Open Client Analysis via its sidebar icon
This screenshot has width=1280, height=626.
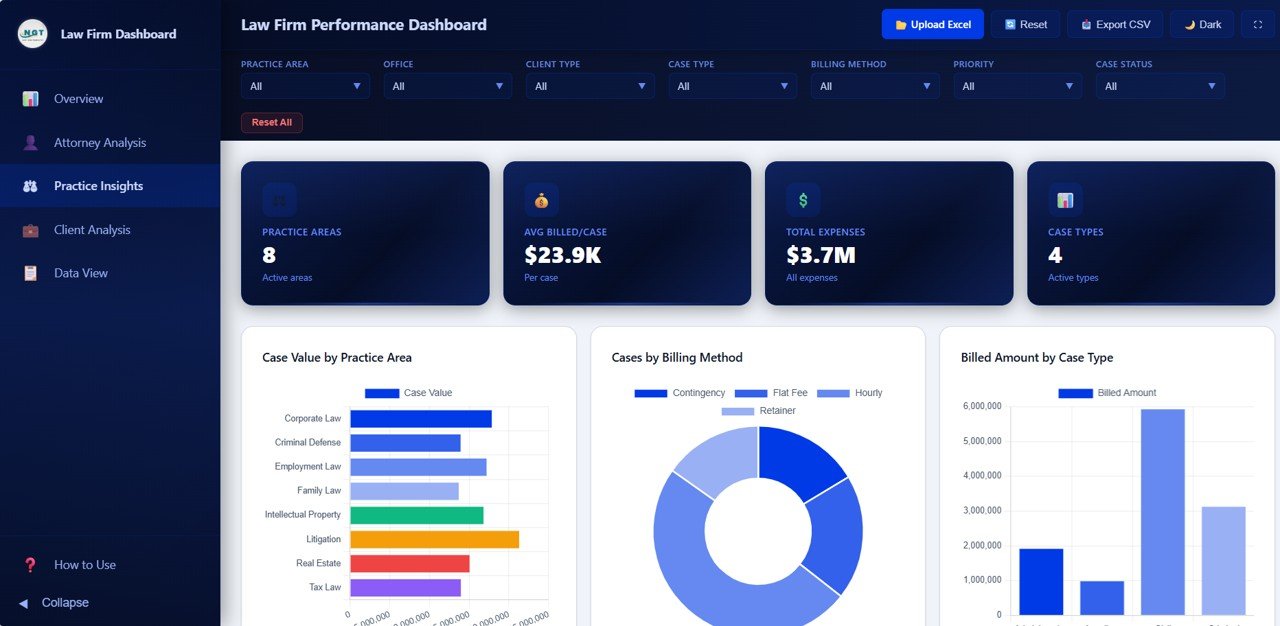tap(32, 229)
